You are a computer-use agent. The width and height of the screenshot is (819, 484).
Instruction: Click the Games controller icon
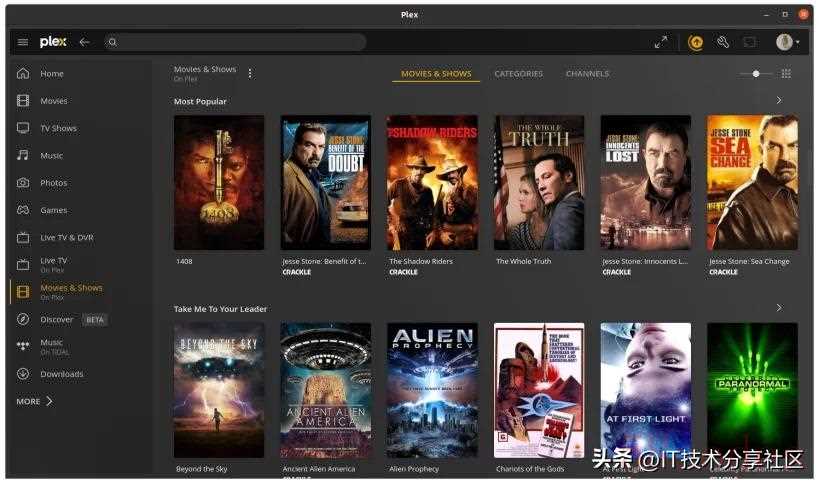[23, 210]
